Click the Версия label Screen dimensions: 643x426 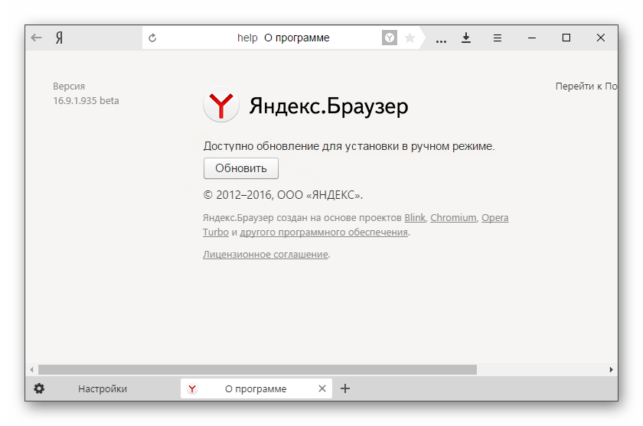(x=69, y=87)
